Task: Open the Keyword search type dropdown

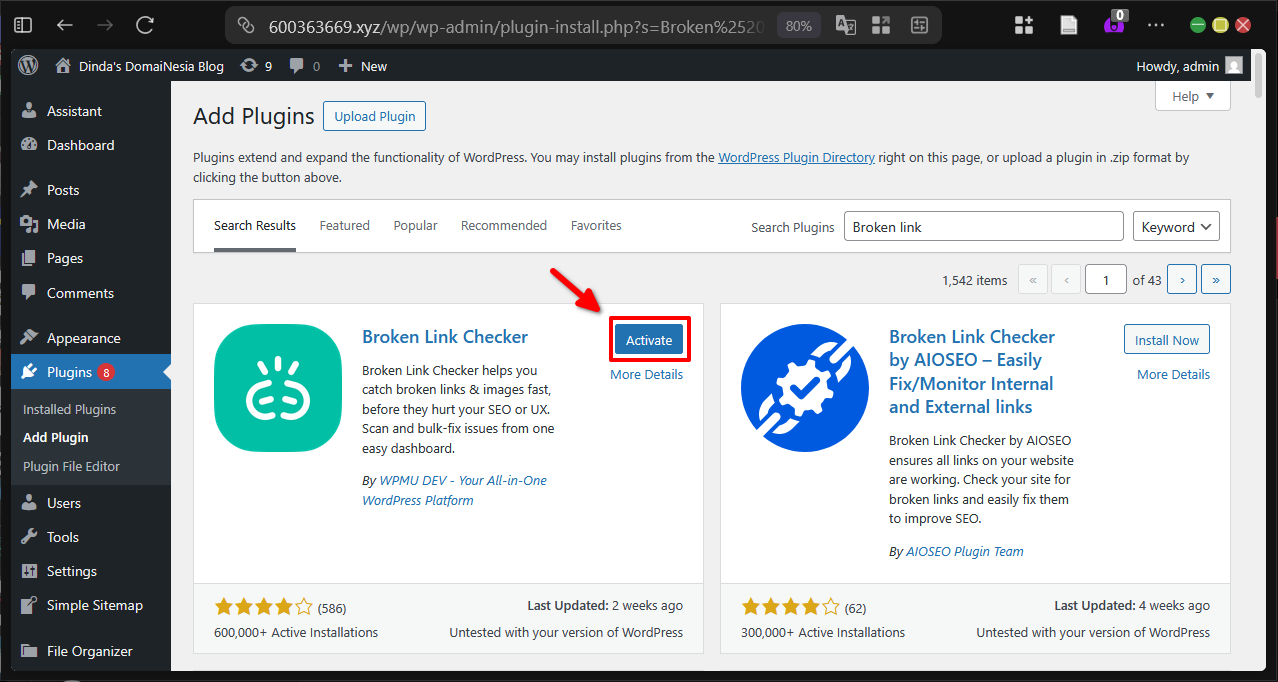Action: (1176, 226)
